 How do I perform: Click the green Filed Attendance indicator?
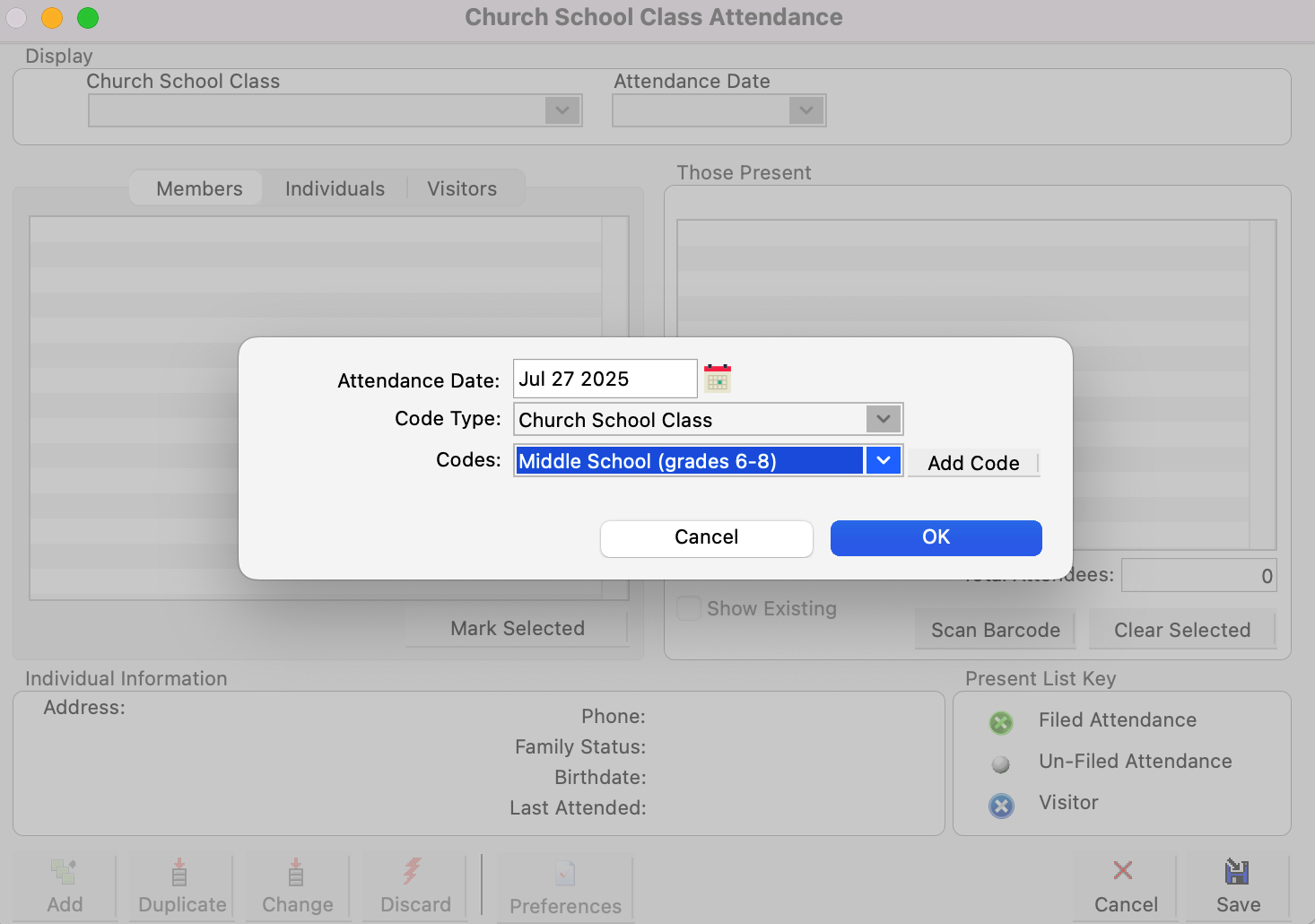pos(1001,722)
